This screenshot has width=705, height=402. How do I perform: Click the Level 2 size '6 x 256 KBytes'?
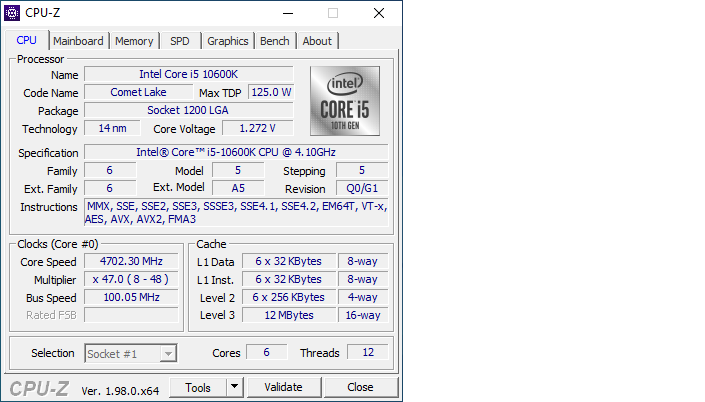[289, 297]
